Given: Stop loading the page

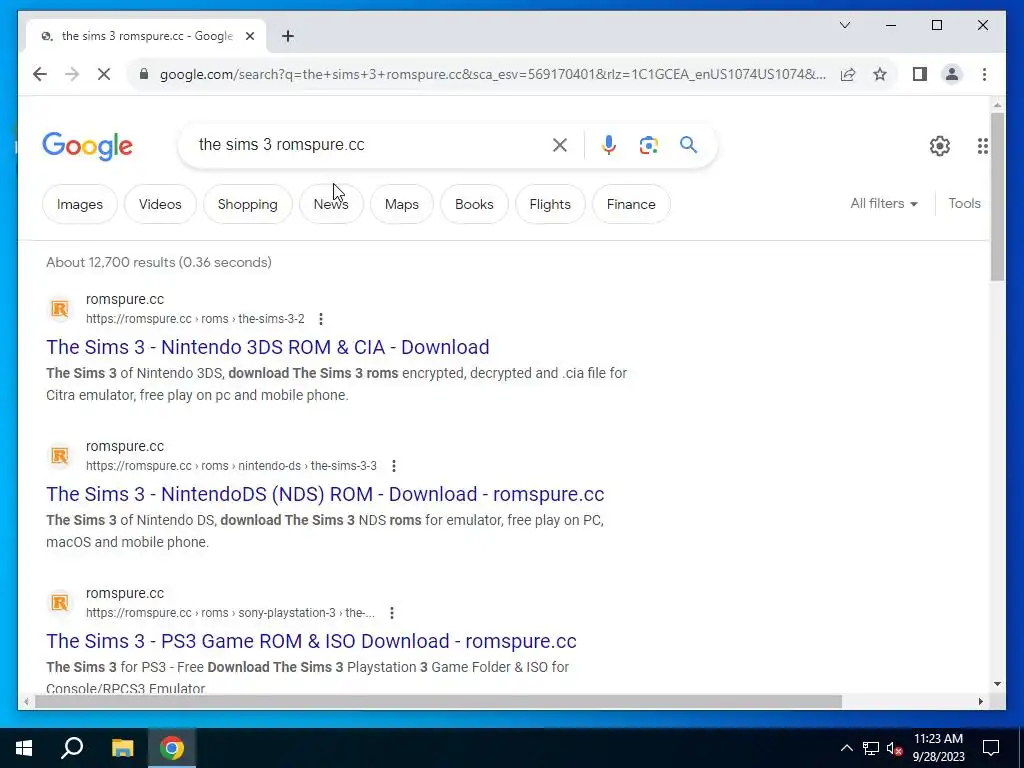Looking at the screenshot, I should [104, 74].
